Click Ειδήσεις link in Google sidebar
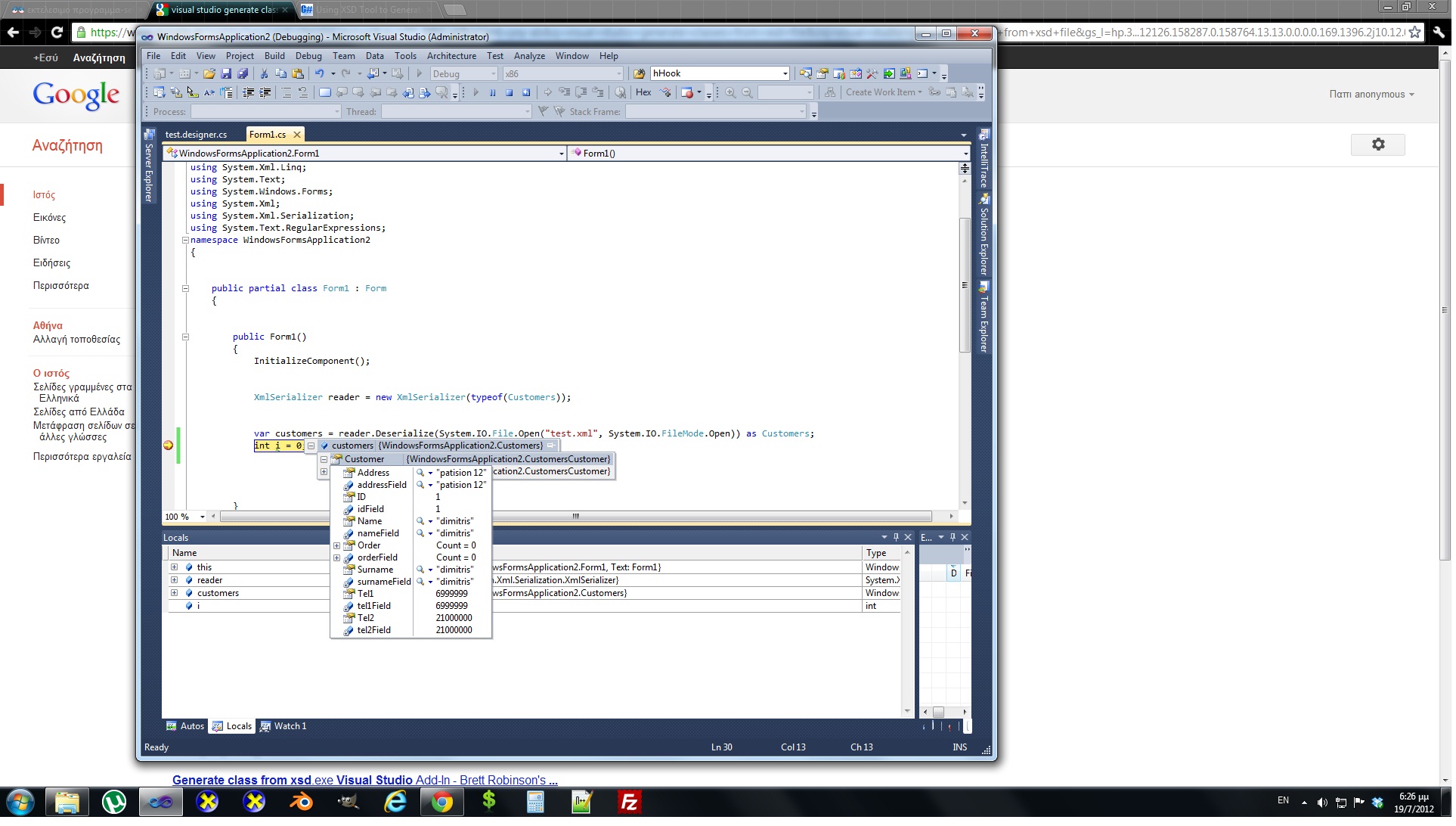The height and width of the screenshot is (826, 1456). pos(51,263)
